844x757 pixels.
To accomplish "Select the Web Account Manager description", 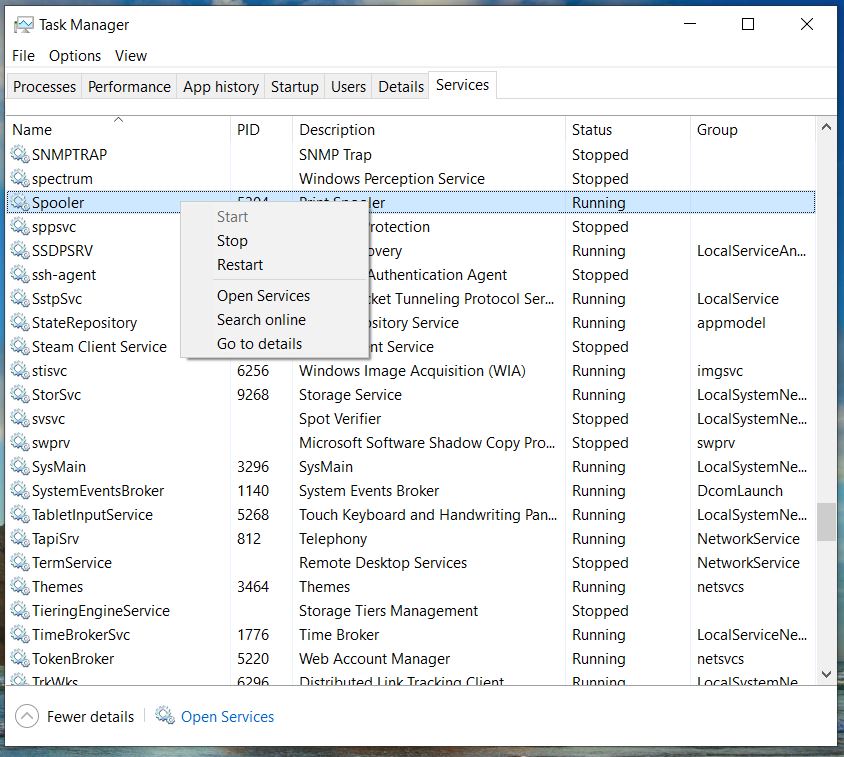I will (x=375, y=658).
